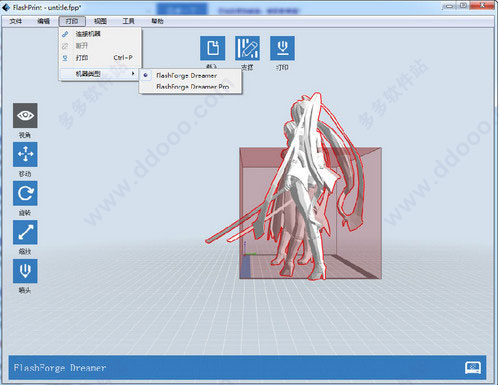Open the Help menu

tap(157, 21)
